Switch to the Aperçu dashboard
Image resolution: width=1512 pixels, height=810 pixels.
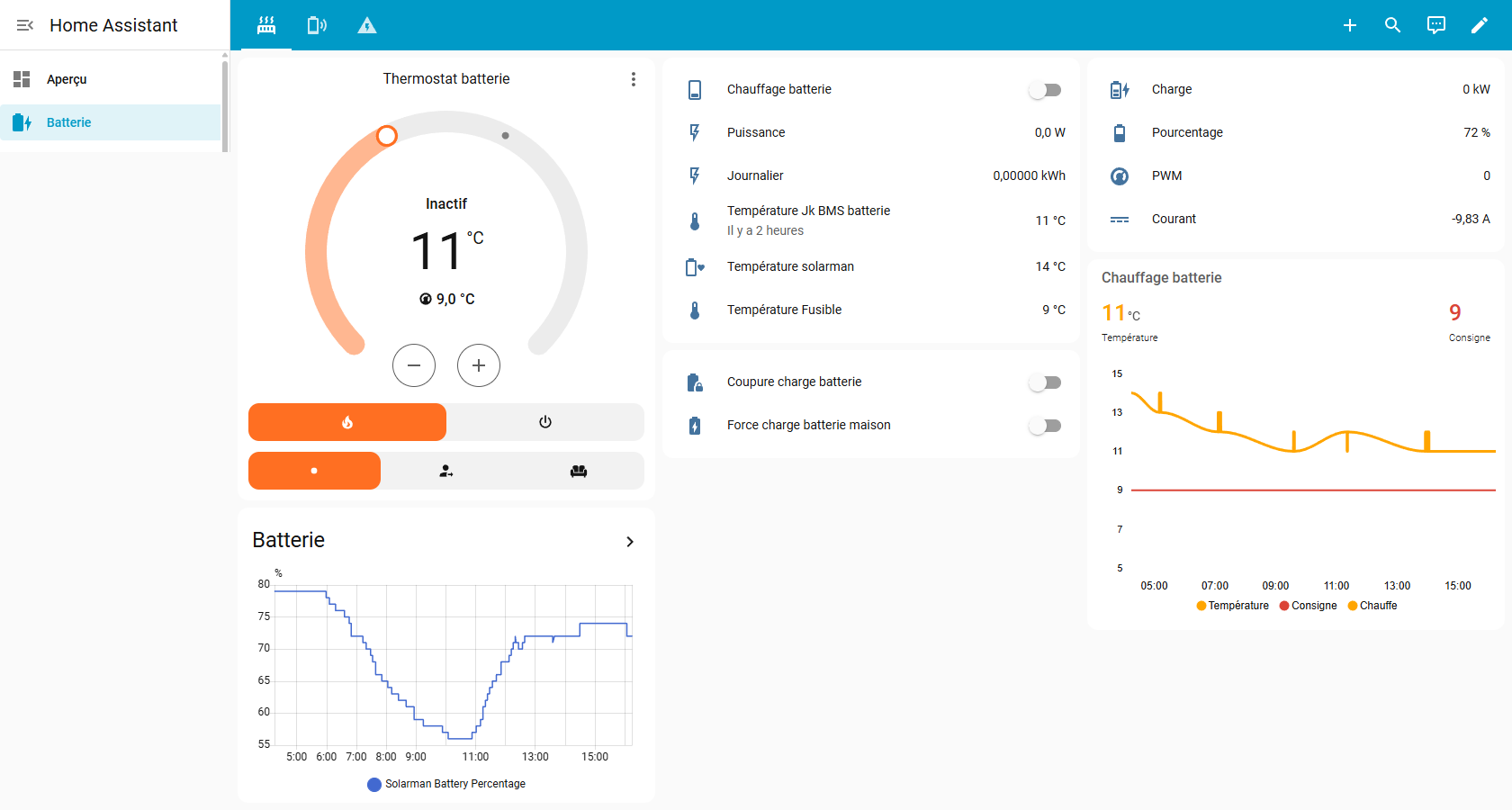tap(67, 79)
